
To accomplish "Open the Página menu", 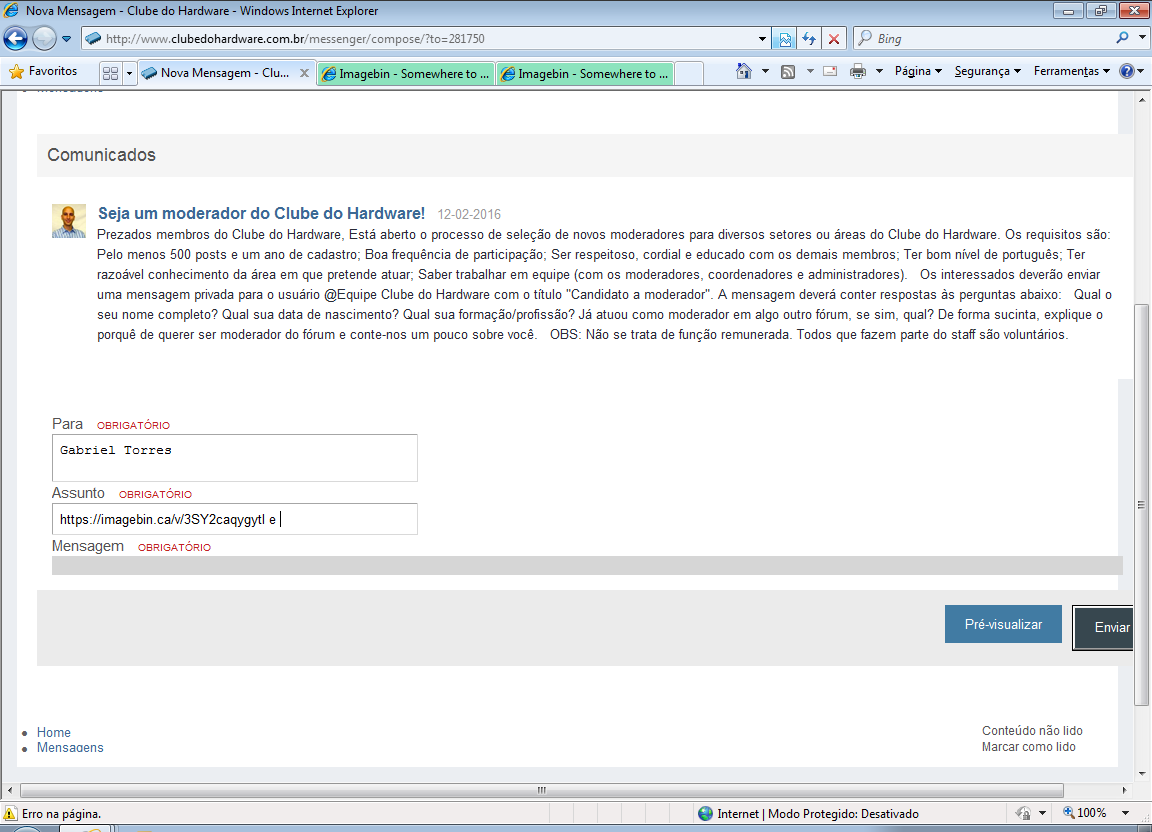I will click(918, 71).
